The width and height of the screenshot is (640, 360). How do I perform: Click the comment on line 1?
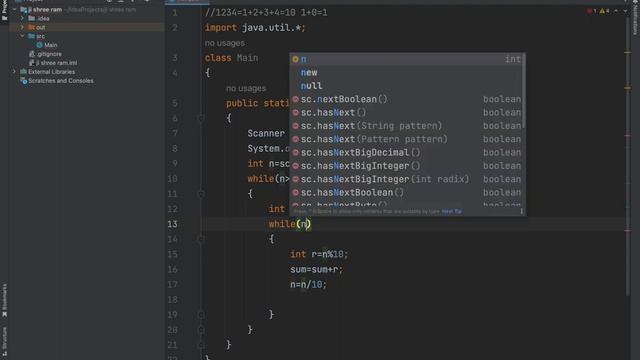266,13
